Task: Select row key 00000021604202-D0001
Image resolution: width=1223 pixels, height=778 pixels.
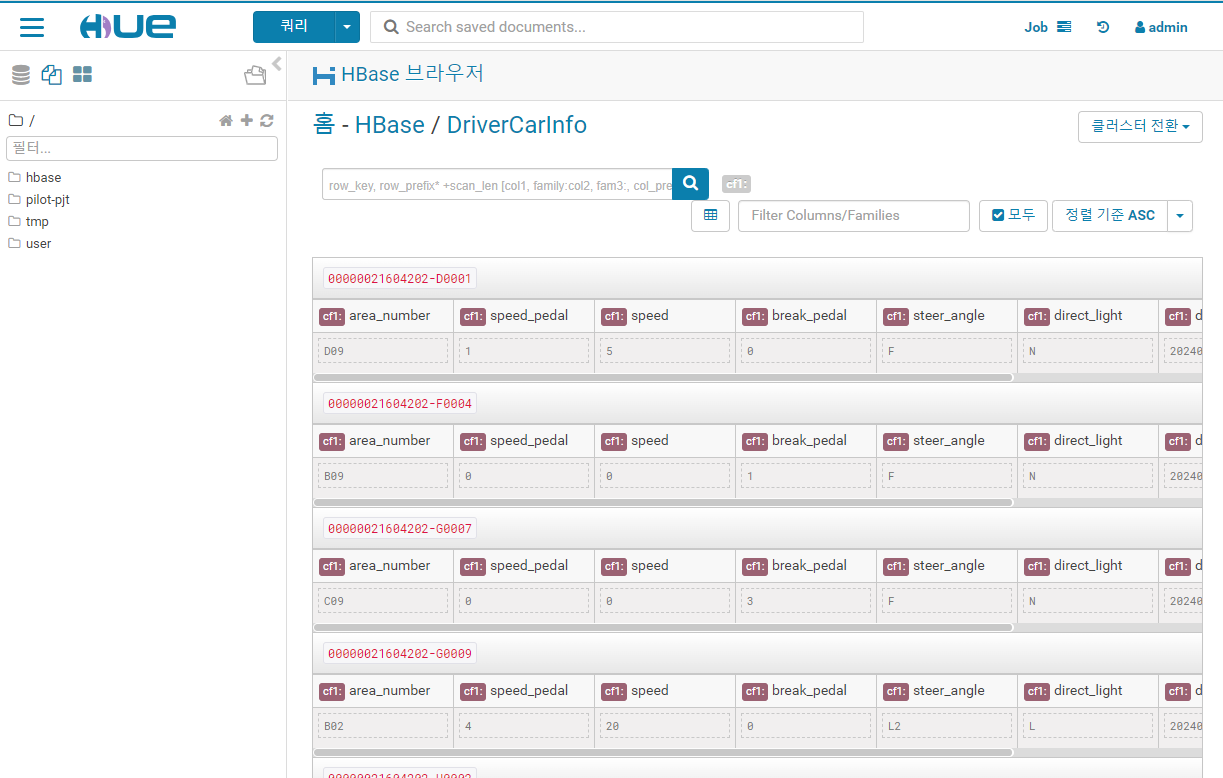Action: click(399, 278)
